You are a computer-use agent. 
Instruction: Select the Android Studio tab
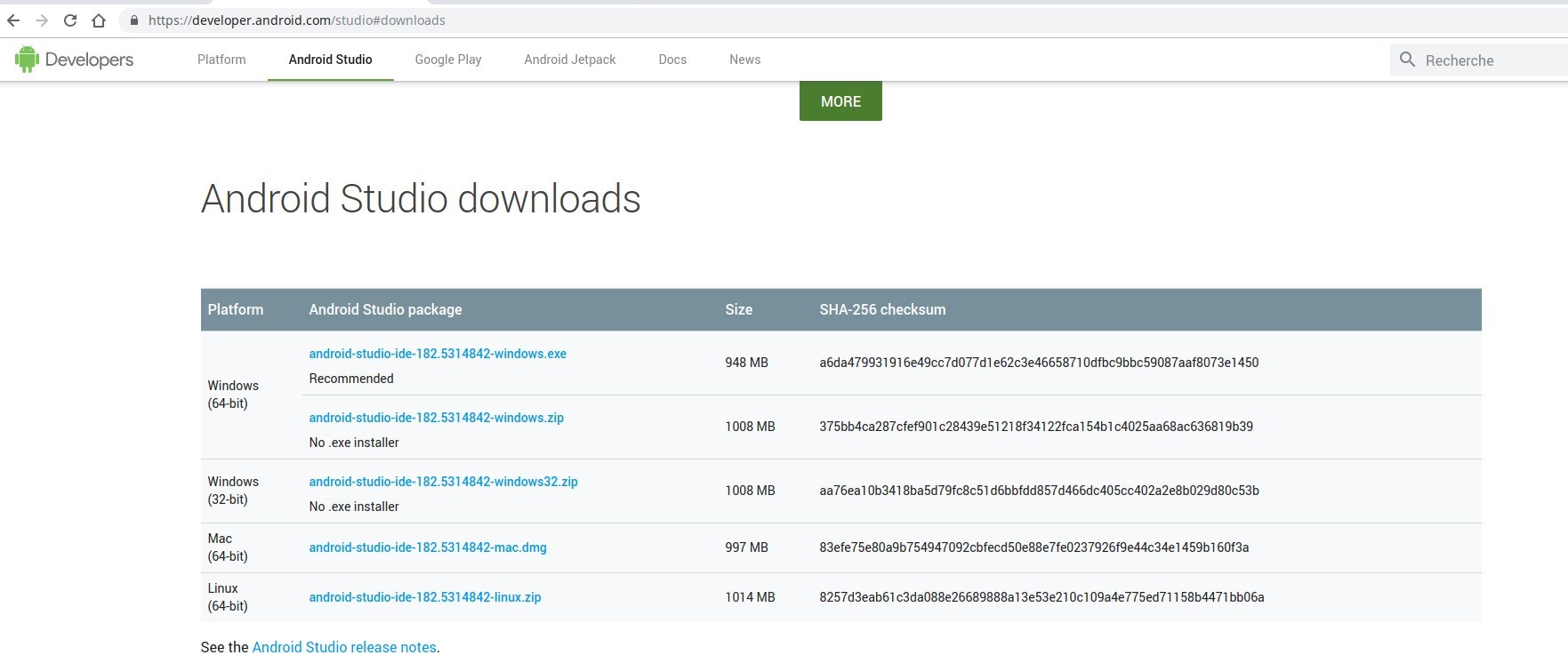[331, 60]
